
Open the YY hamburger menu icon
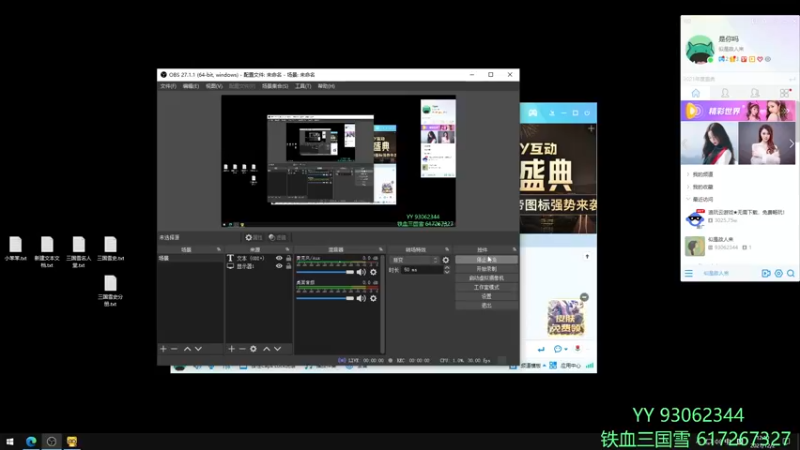click(x=689, y=273)
